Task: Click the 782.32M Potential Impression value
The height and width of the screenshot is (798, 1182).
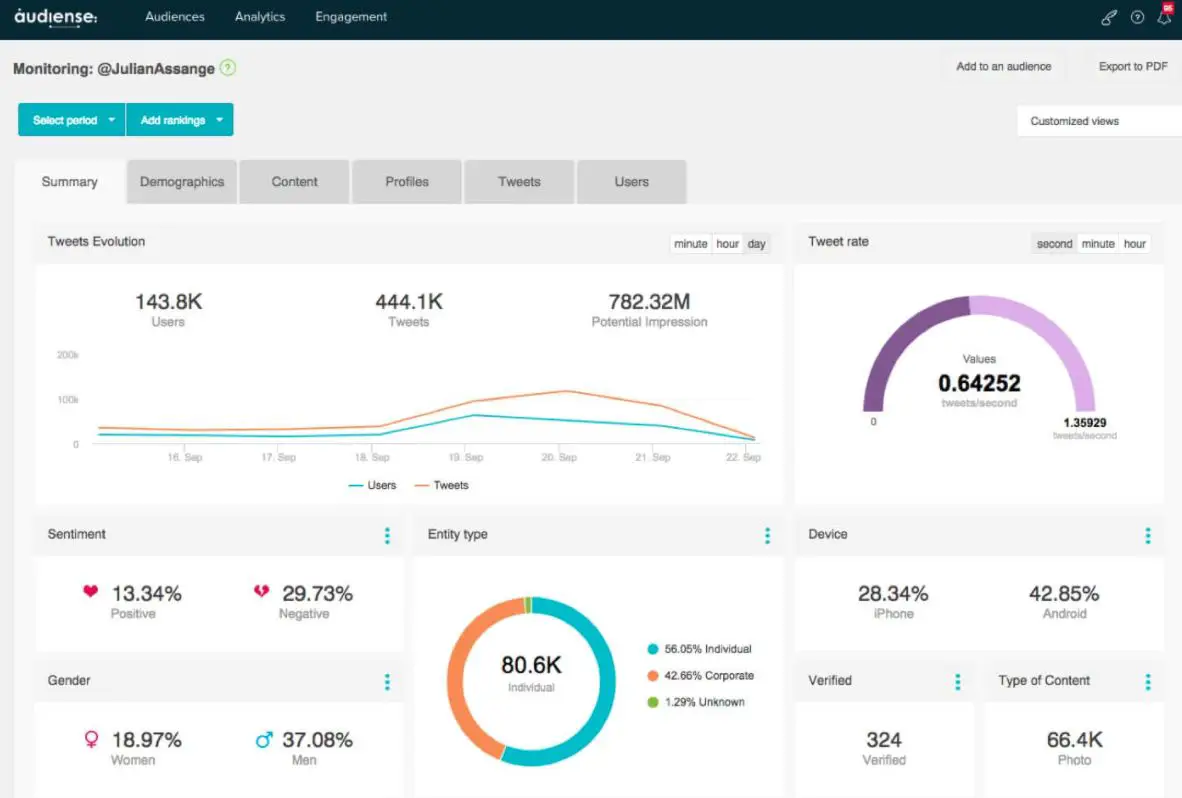Action: pos(649,301)
